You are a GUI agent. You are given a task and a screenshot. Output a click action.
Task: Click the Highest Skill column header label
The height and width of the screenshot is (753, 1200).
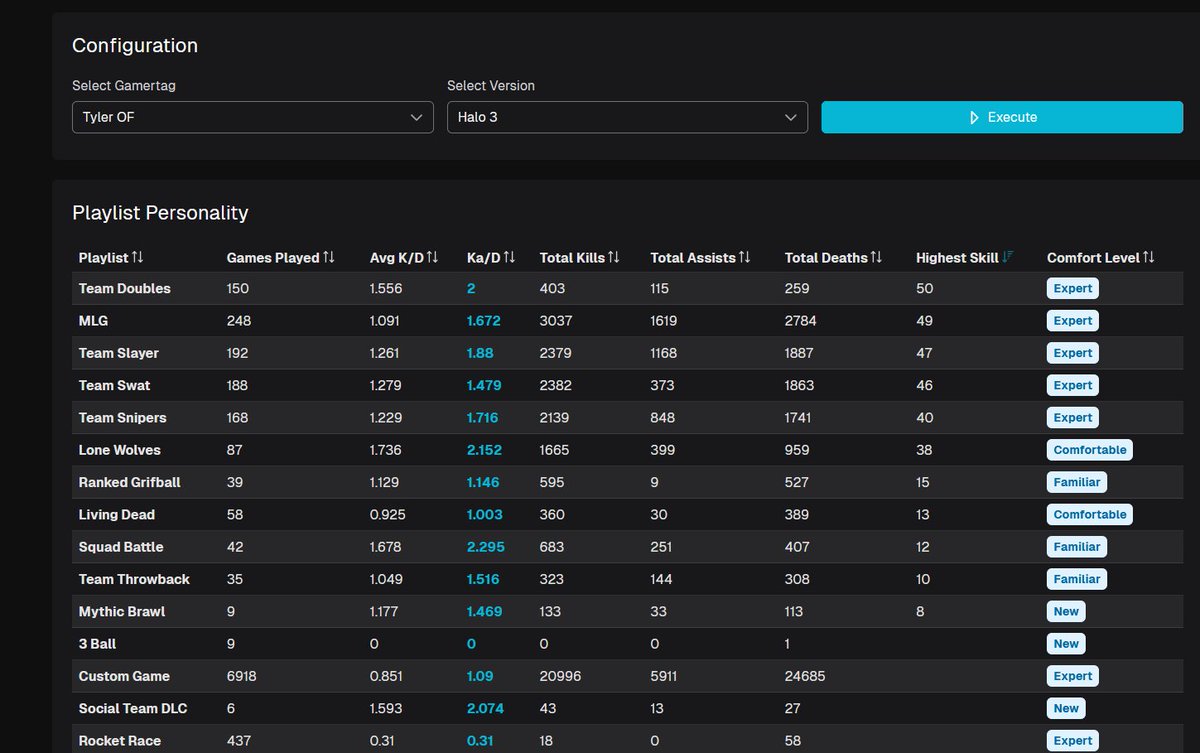click(957, 257)
